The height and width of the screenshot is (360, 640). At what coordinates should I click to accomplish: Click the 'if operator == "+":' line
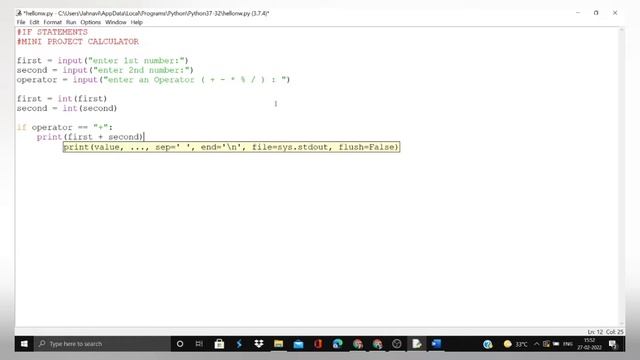pyautogui.click(x=64, y=127)
